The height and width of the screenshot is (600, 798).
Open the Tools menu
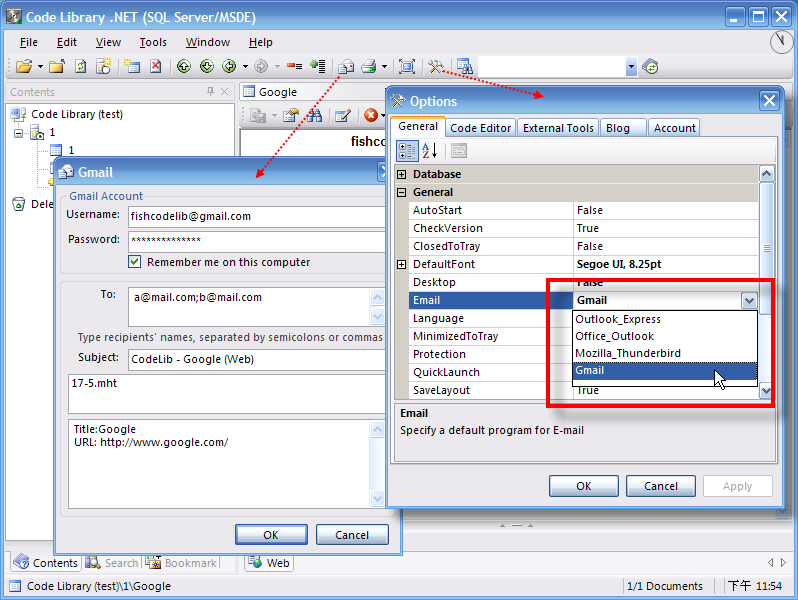153,42
